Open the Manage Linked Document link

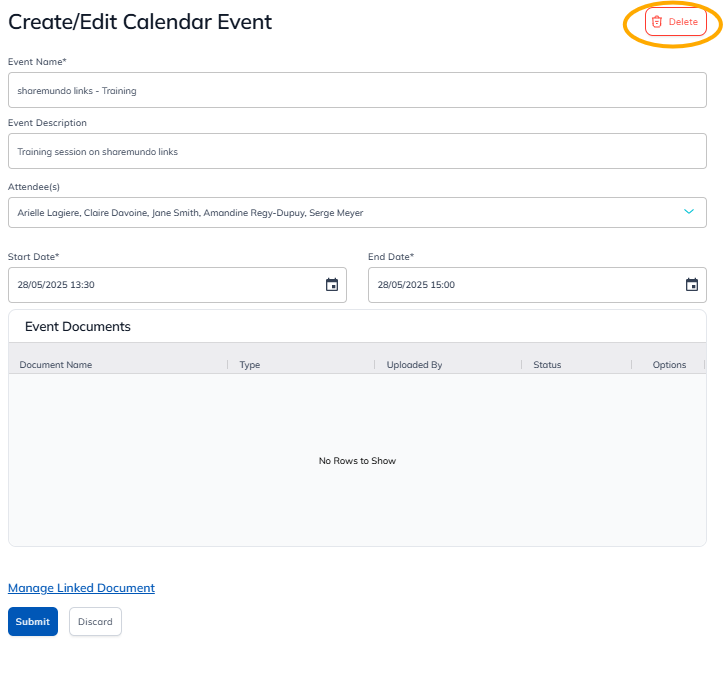point(81,588)
